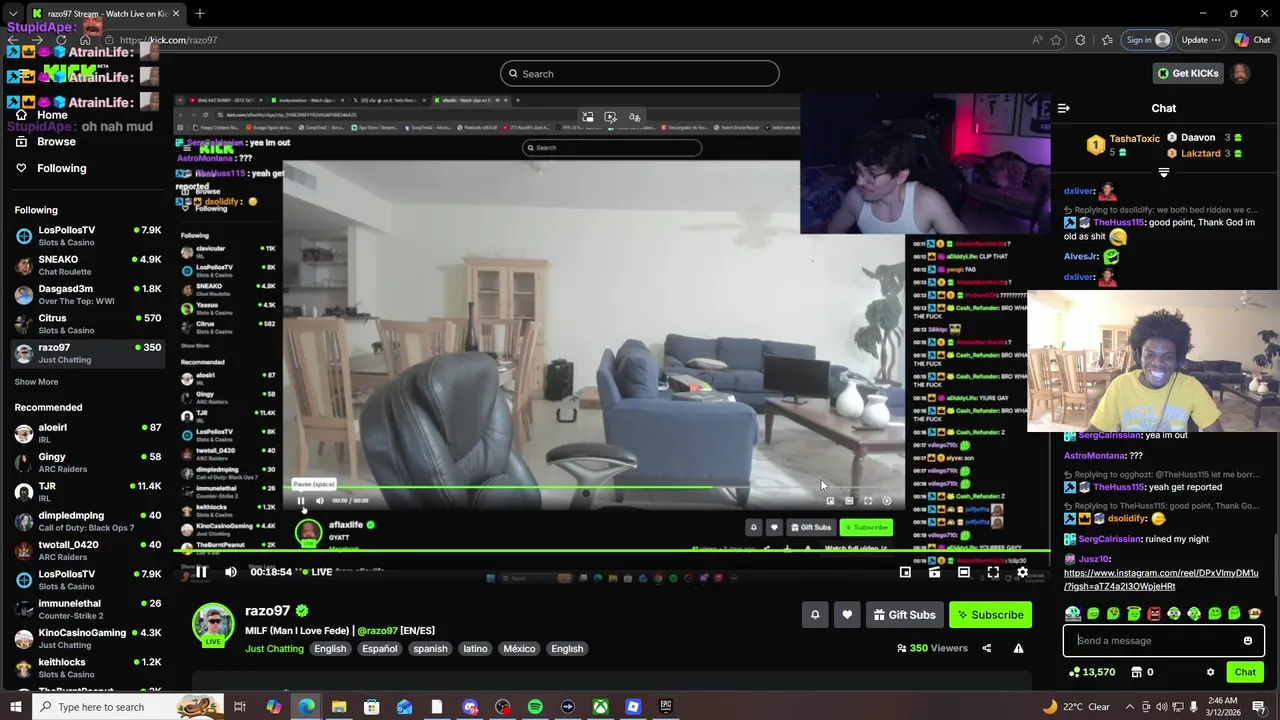
Task: Open browser Update menu button
Action: pos(1201,40)
